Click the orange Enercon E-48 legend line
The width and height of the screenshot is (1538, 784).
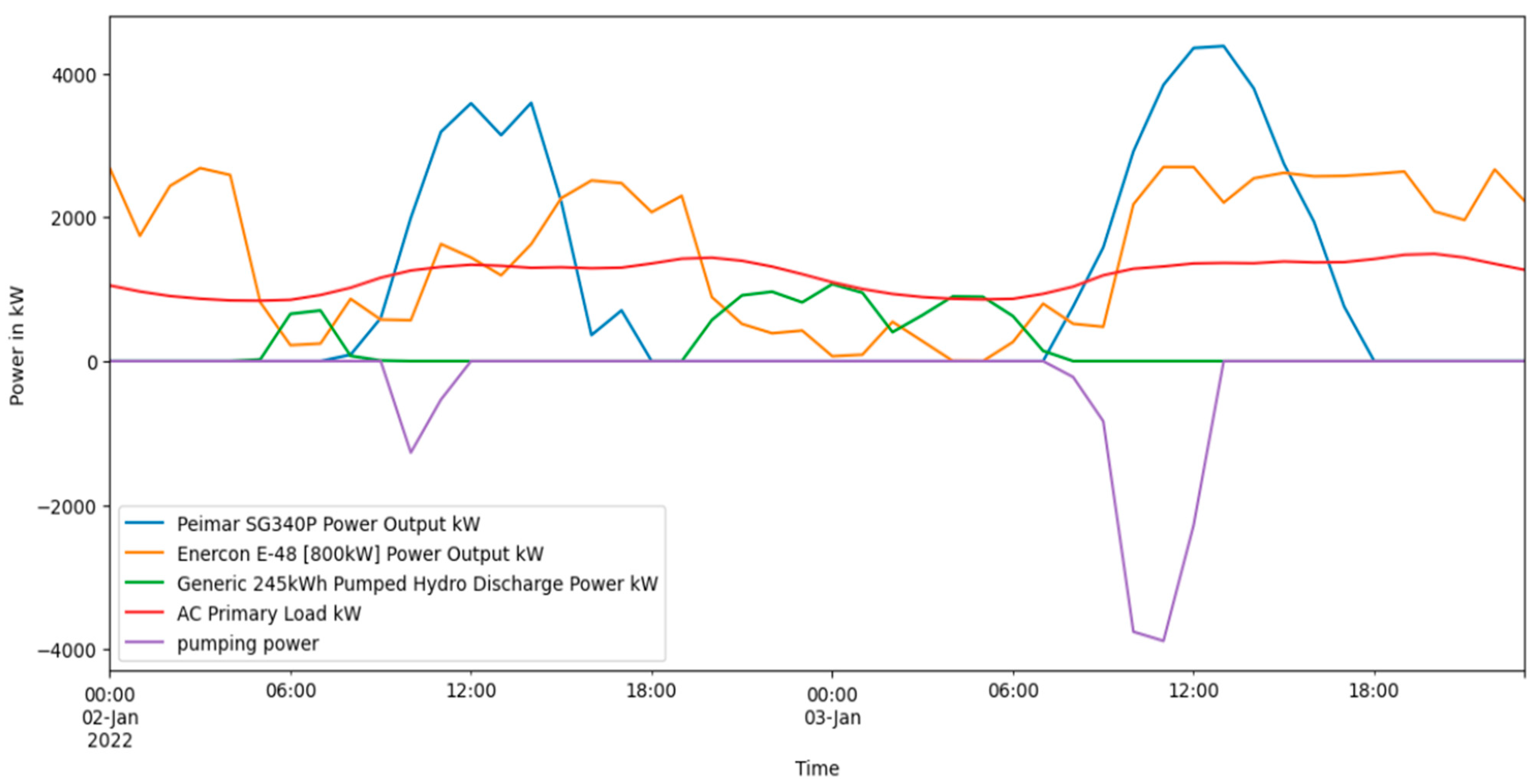144,553
